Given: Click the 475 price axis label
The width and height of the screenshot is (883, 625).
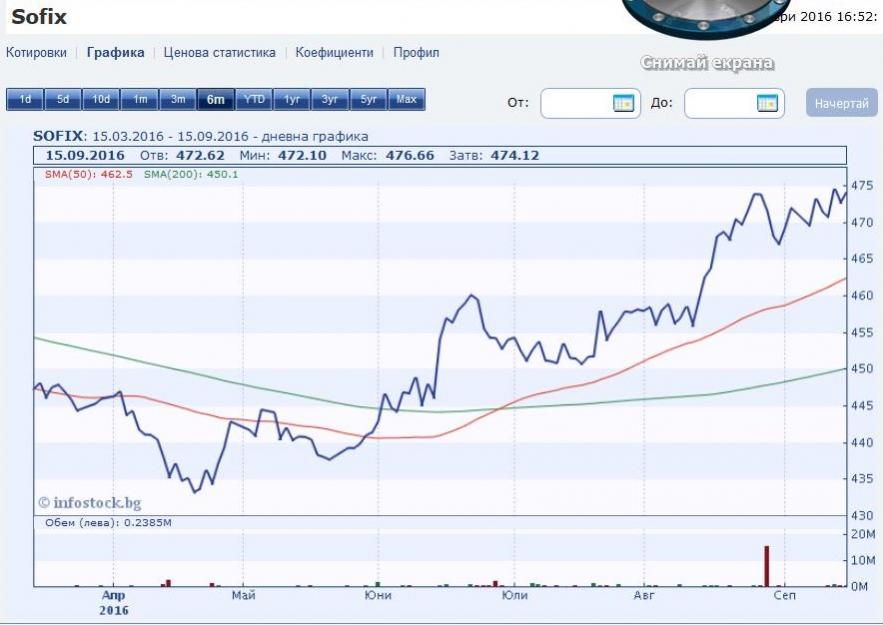Looking at the screenshot, I should click(x=862, y=186).
